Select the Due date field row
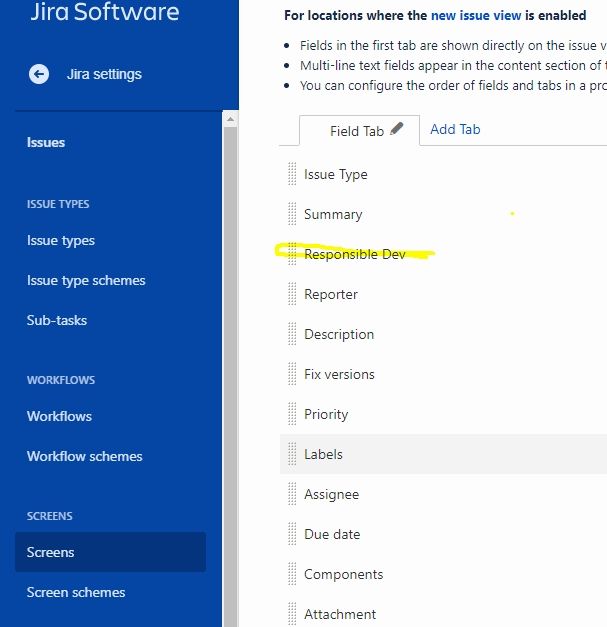The image size is (607, 627). tap(443, 534)
